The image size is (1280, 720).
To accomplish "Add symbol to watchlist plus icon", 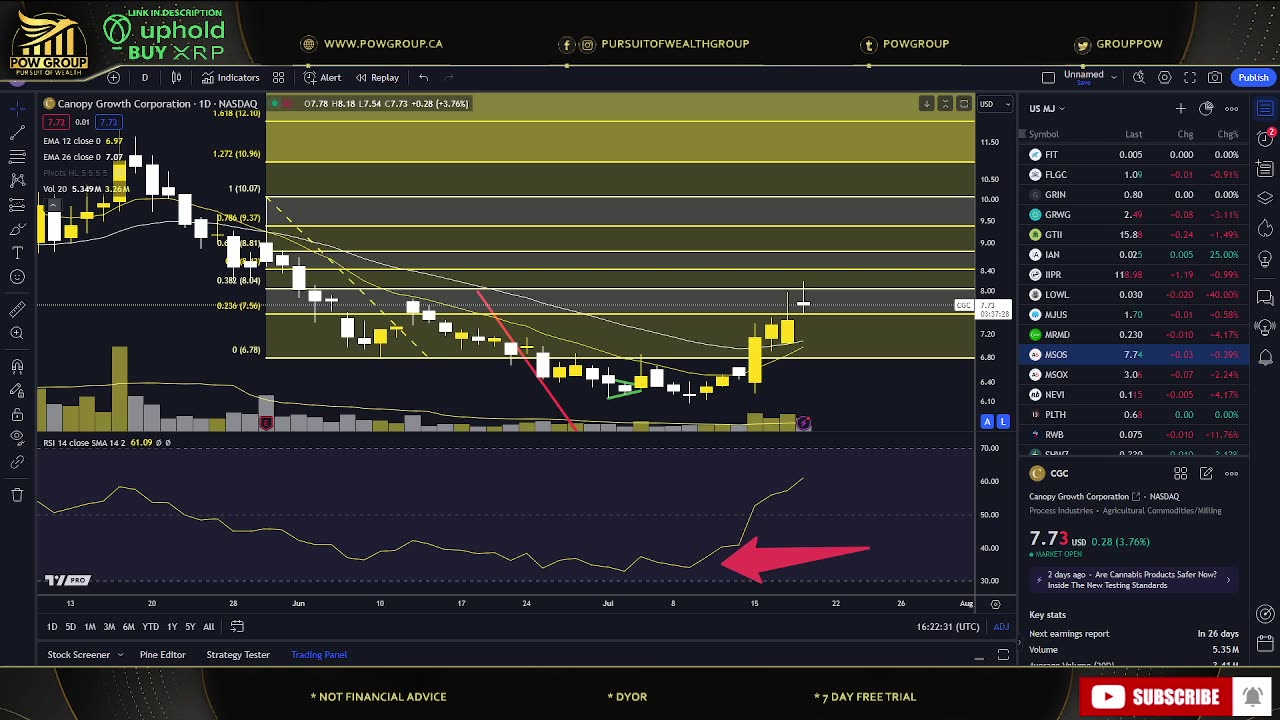I will 1181,108.
